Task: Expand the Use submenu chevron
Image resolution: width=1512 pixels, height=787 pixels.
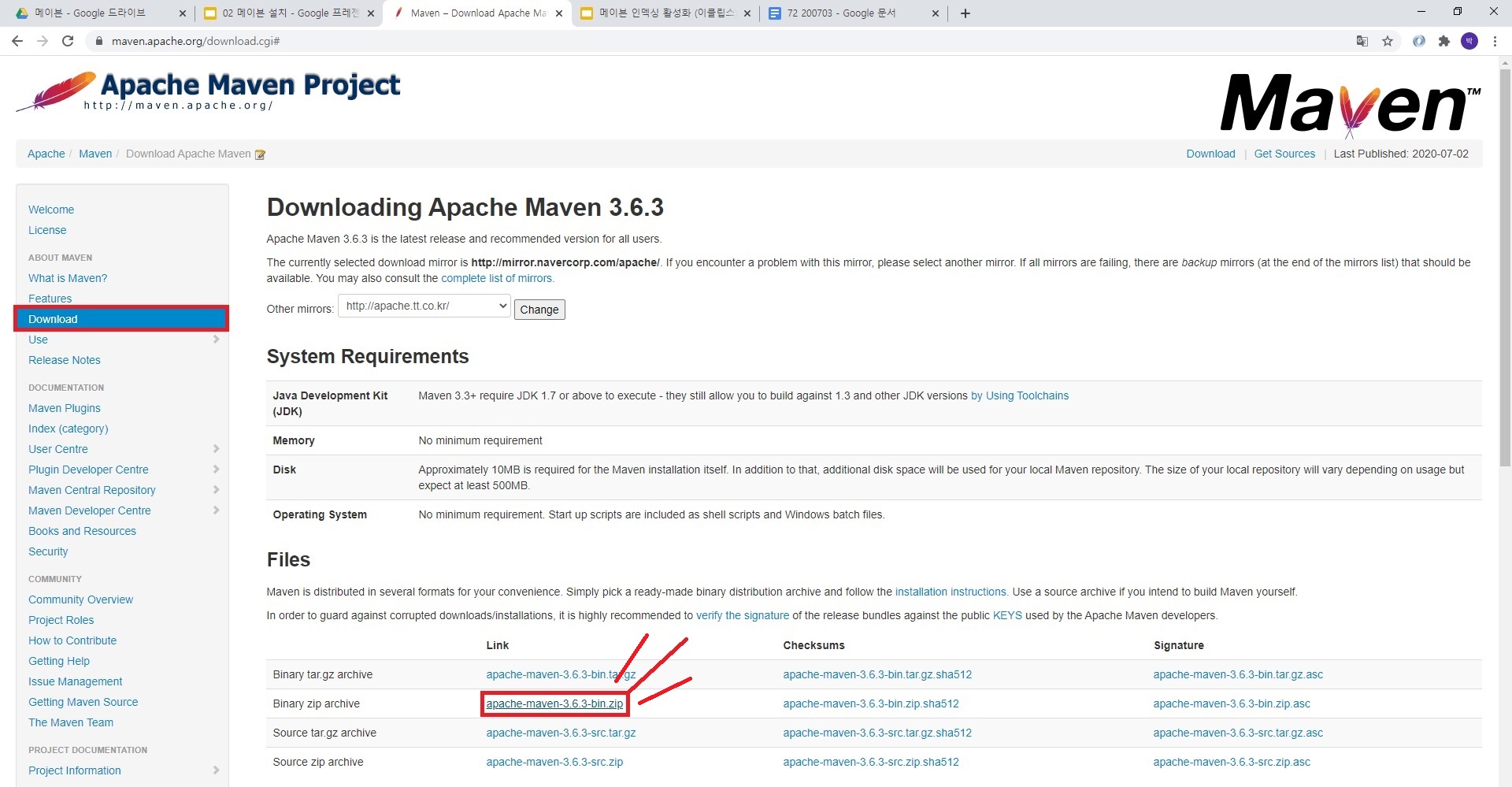Action: click(x=216, y=340)
